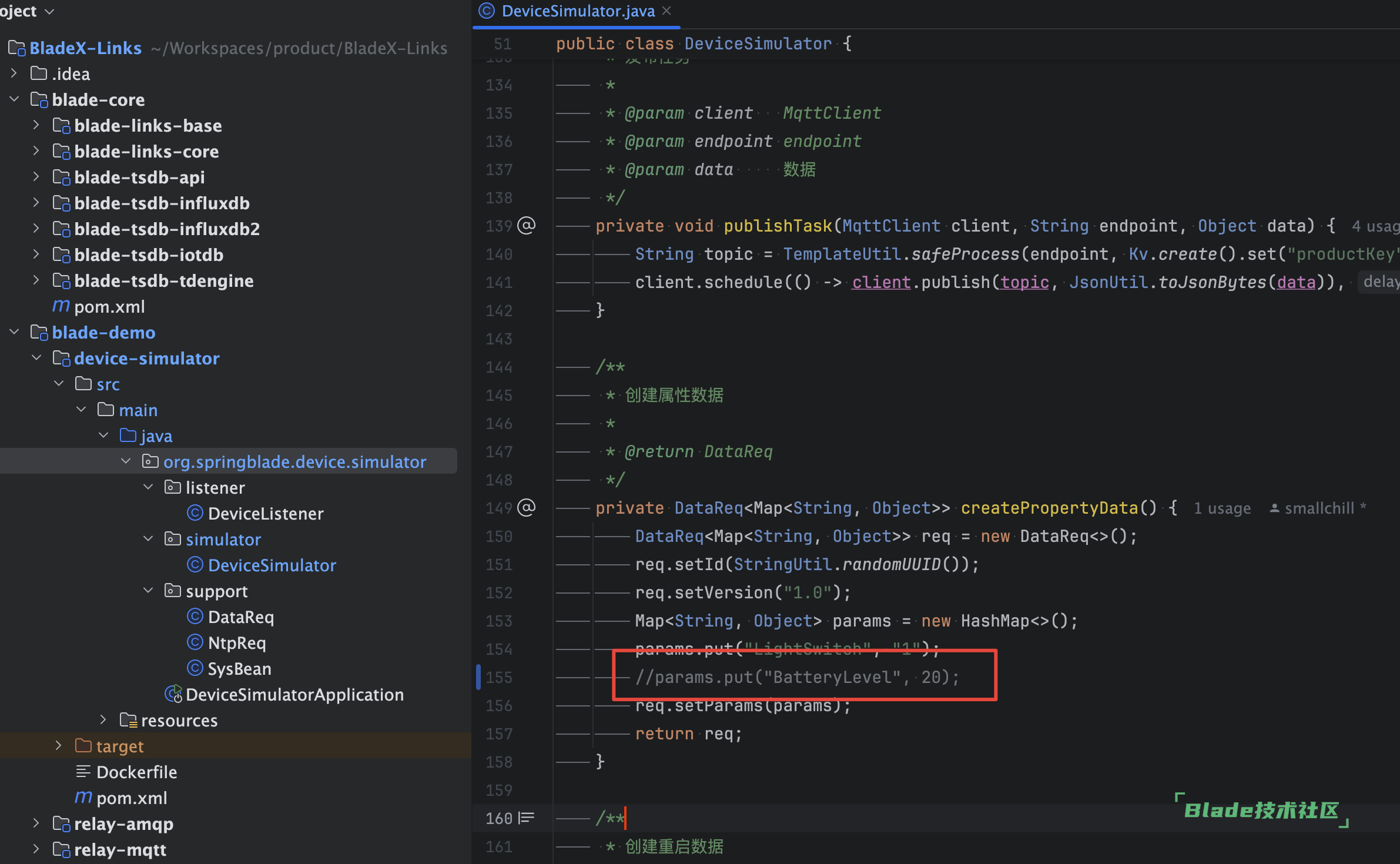Click the BladeX-Links project module icon
Image resolution: width=1400 pixels, height=864 pixels.
click(x=16, y=48)
